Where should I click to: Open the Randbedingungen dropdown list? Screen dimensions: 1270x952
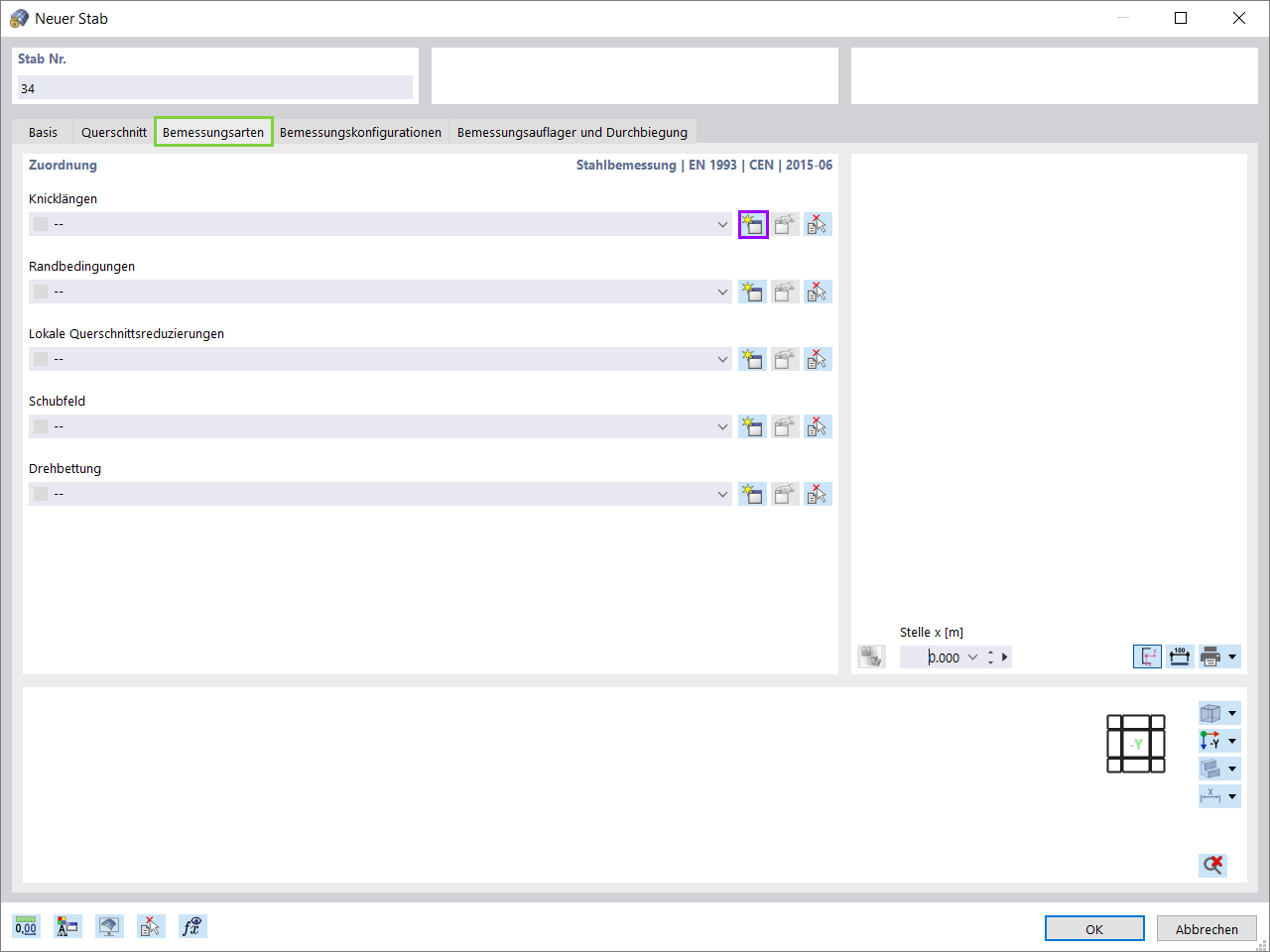click(x=722, y=293)
